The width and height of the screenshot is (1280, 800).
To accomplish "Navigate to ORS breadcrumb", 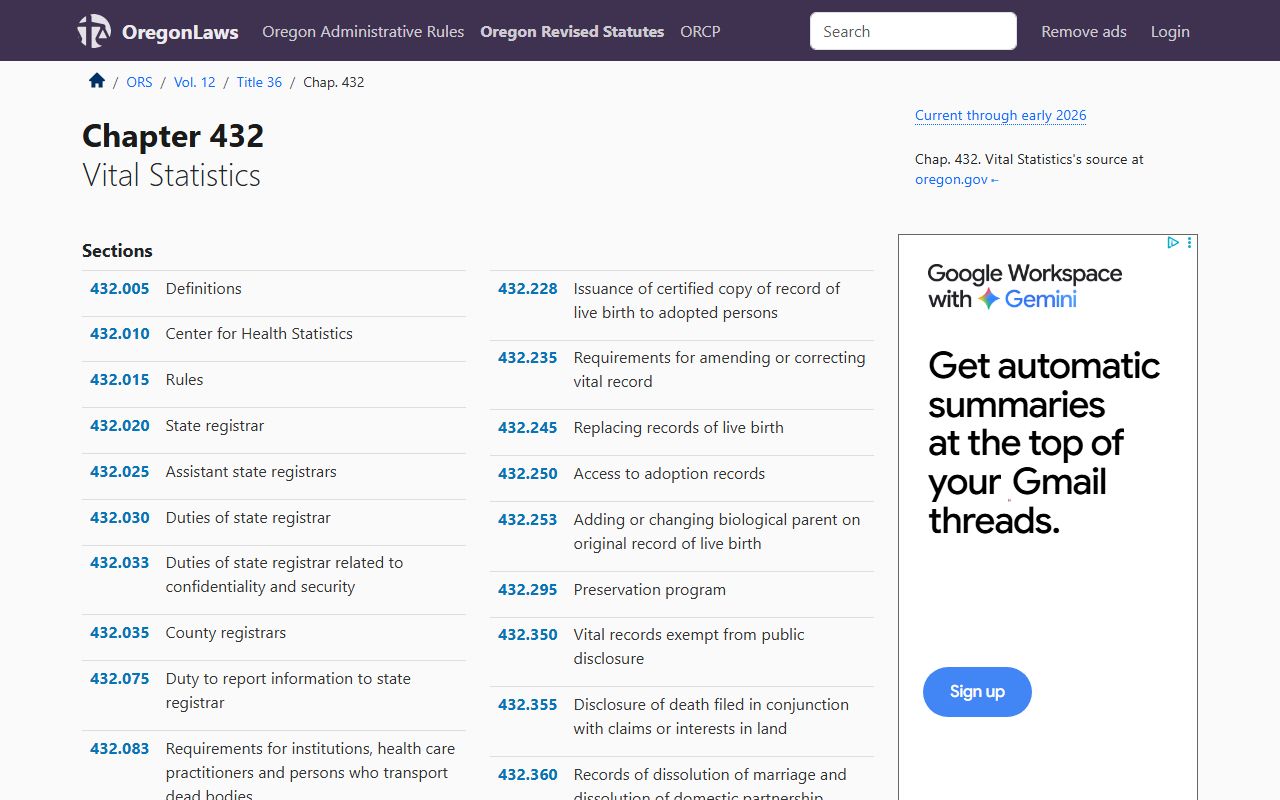I will click(139, 82).
